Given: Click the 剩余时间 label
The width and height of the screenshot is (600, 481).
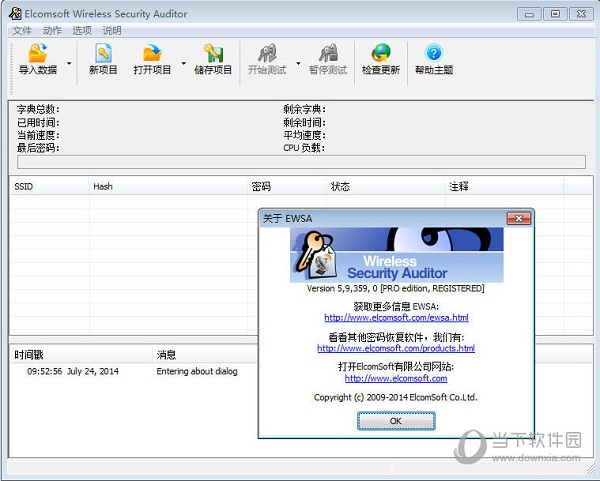Looking at the screenshot, I should [x=305, y=122].
